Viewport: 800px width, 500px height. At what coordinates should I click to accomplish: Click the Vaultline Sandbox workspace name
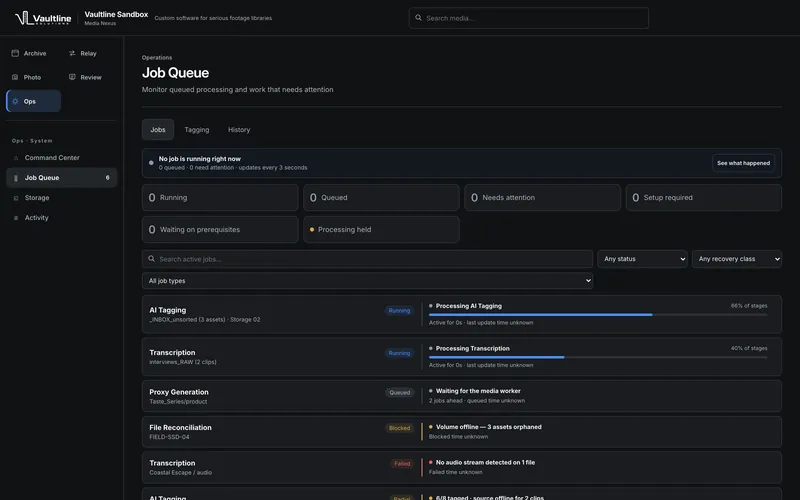pyautogui.click(x=116, y=14)
